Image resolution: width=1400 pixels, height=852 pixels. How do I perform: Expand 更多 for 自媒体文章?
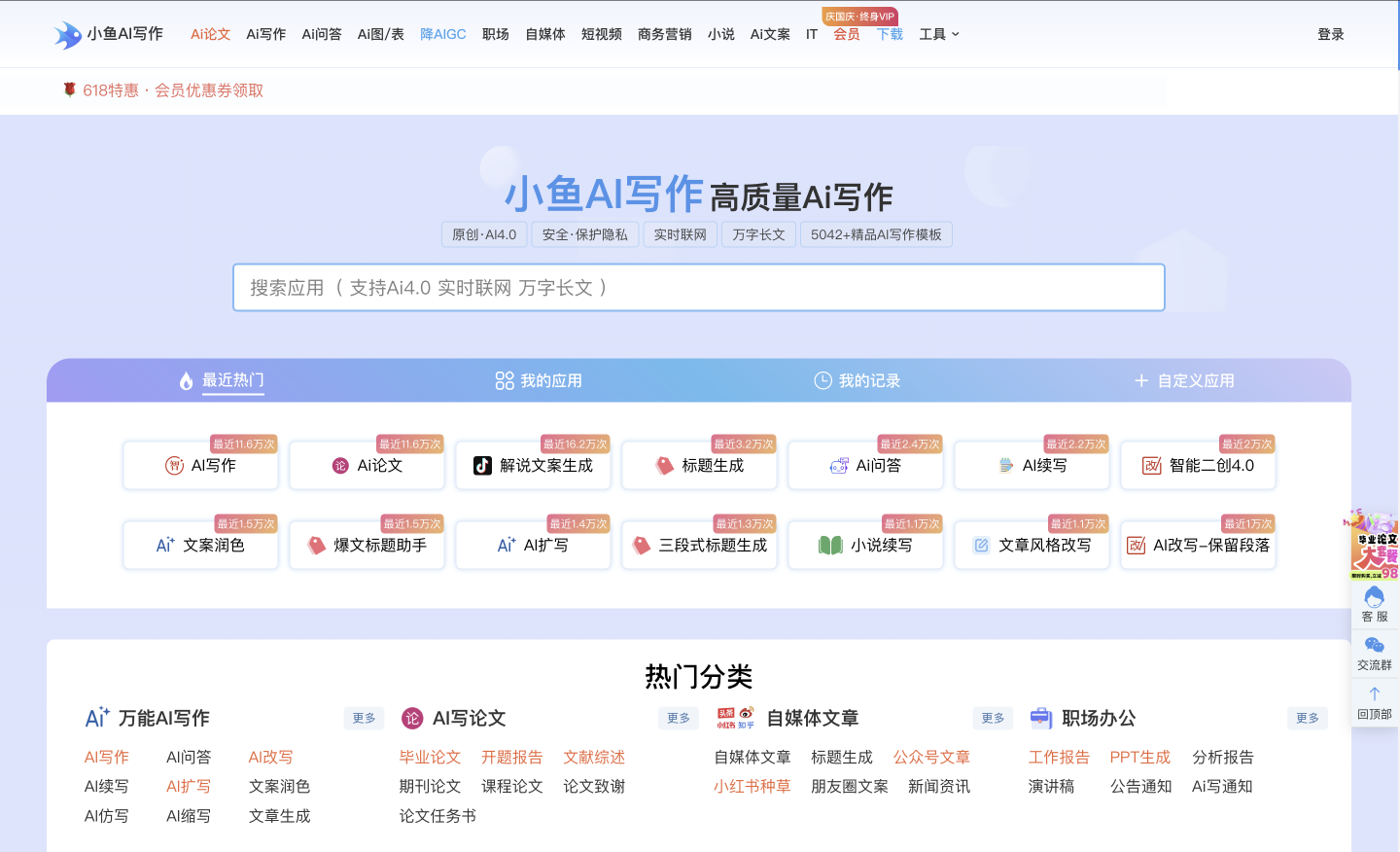tap(994, 718)
